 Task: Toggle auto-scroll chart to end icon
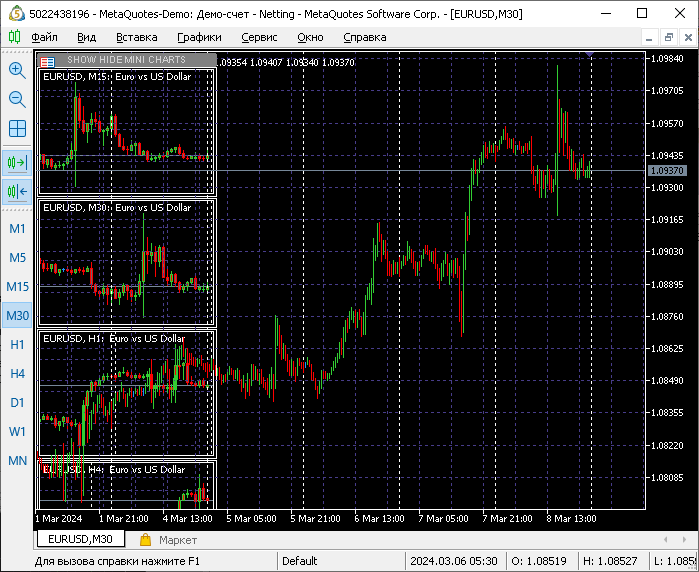17,162
